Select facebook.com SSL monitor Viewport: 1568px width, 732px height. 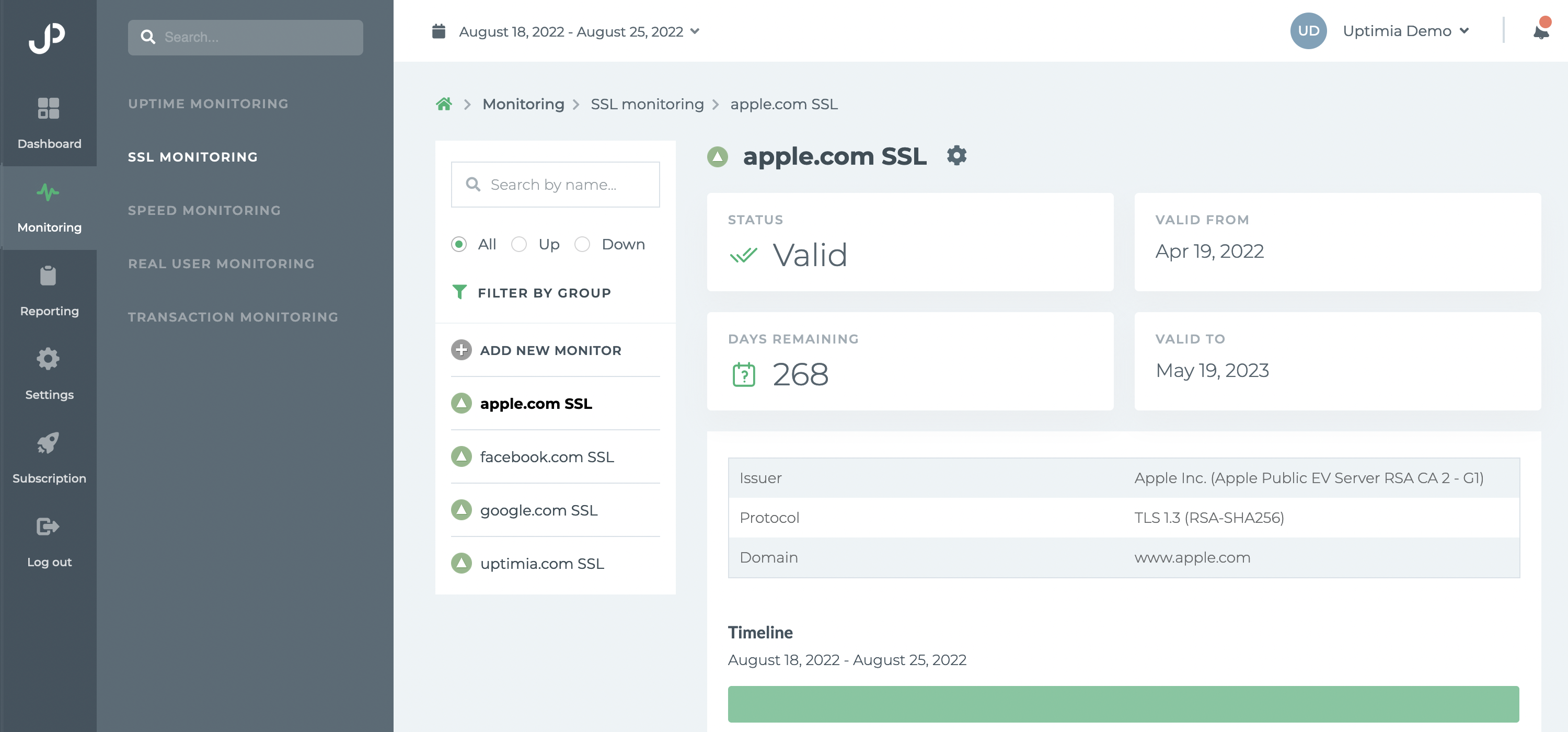547,457
